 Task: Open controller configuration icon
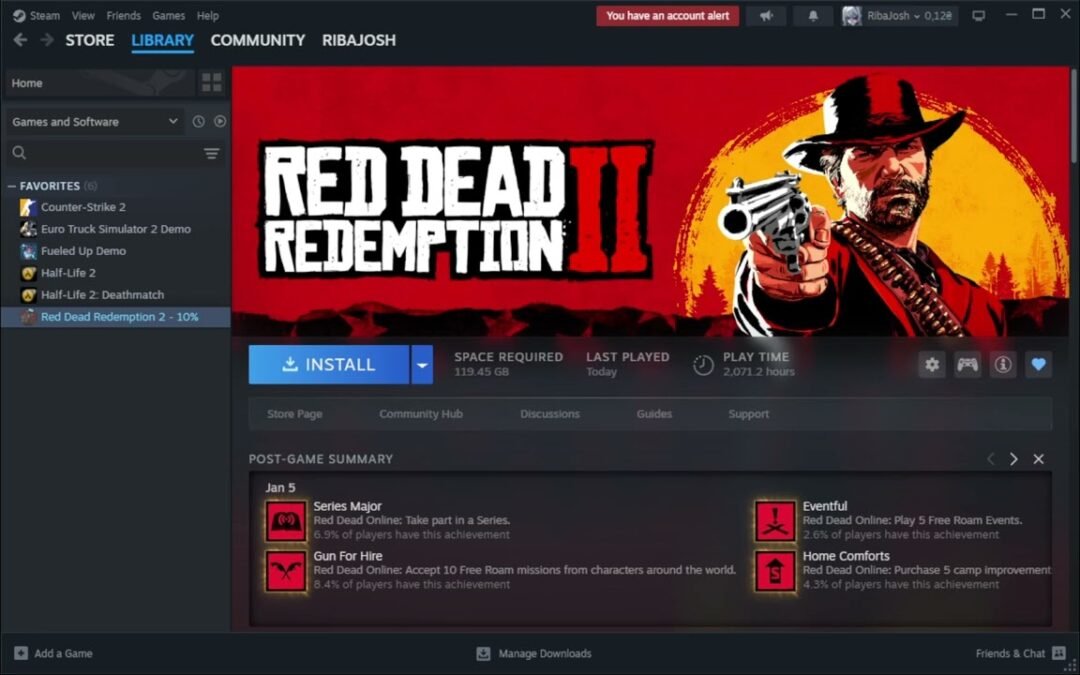pos(967,364)
